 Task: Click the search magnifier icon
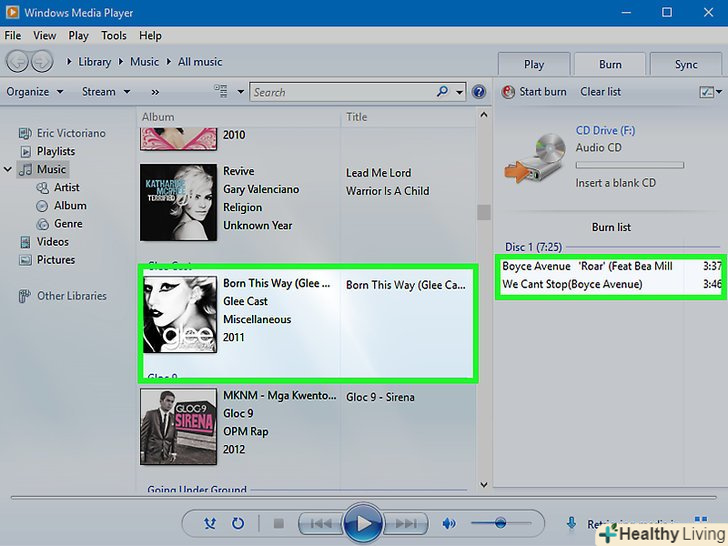pyautogui.click(x=442, y=91)
